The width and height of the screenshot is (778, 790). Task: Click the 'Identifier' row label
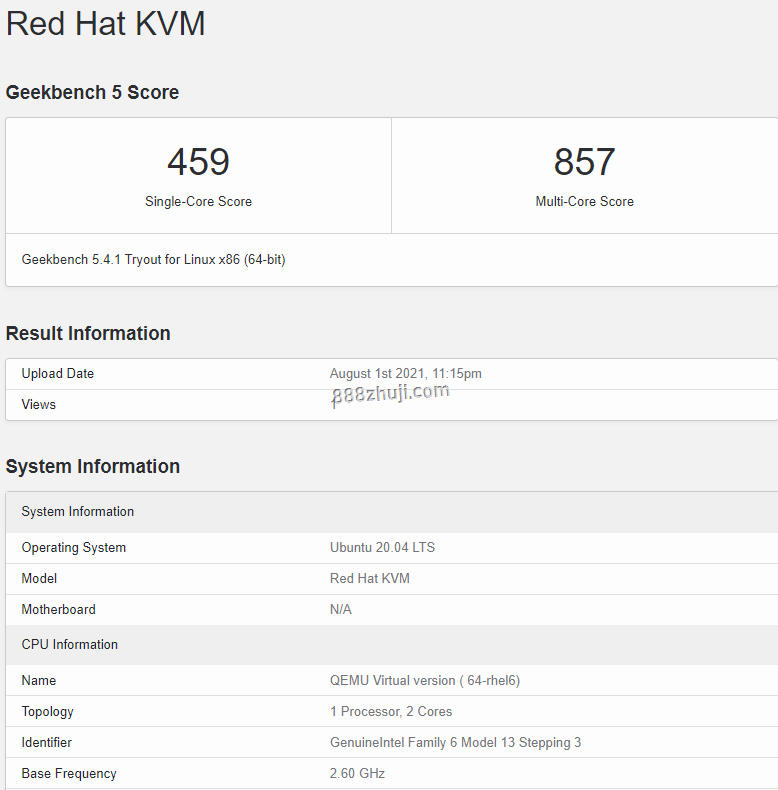tap(46, 743)
